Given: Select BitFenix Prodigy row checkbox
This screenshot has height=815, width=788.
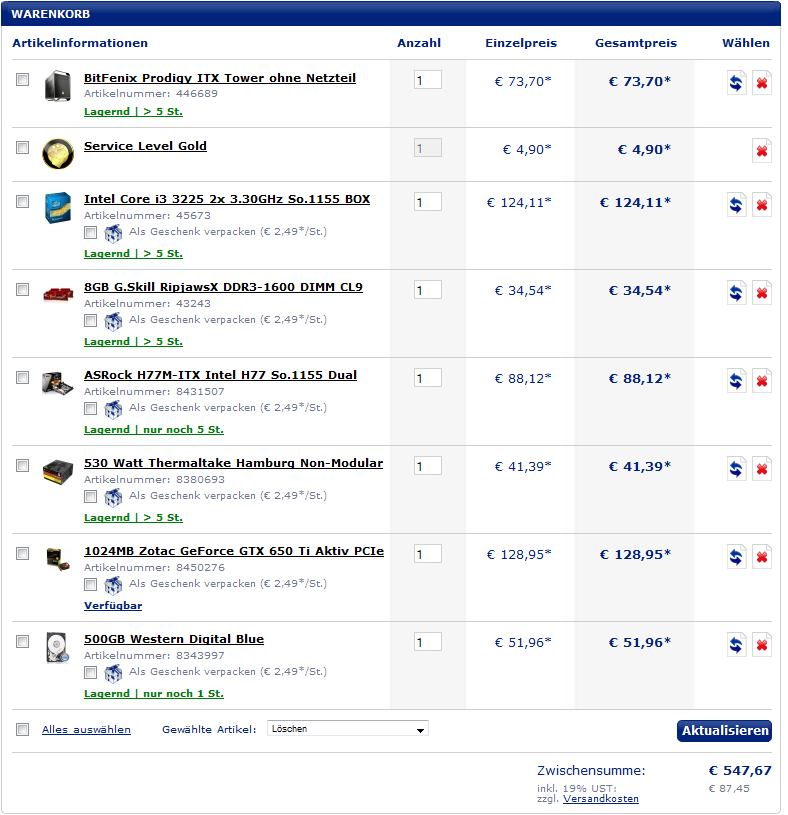Looking at the screenshot, I should click(x=22, y=80).
